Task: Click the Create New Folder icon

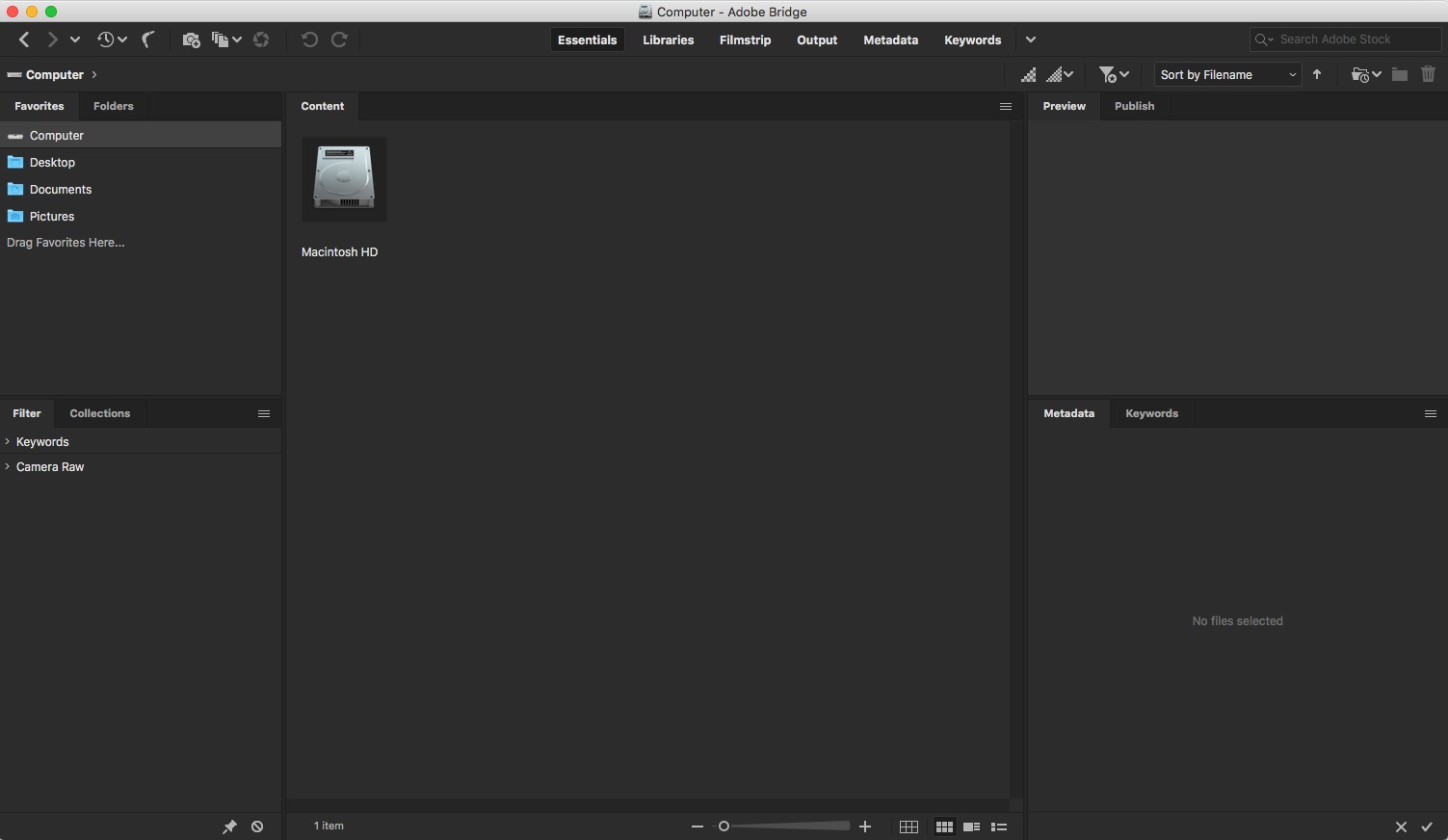Action: click(1399, 74)
